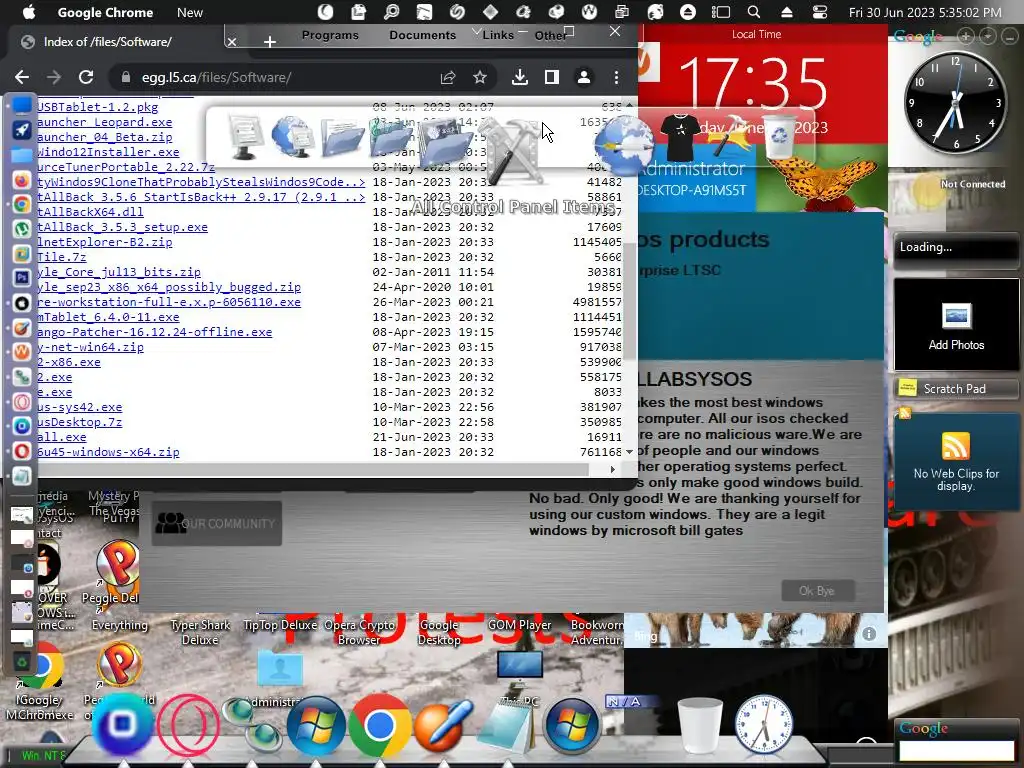The height and width of the screenshot is (768, 1024).
Task: Open the New menu in menu bar
Action: tap(189, 12)
